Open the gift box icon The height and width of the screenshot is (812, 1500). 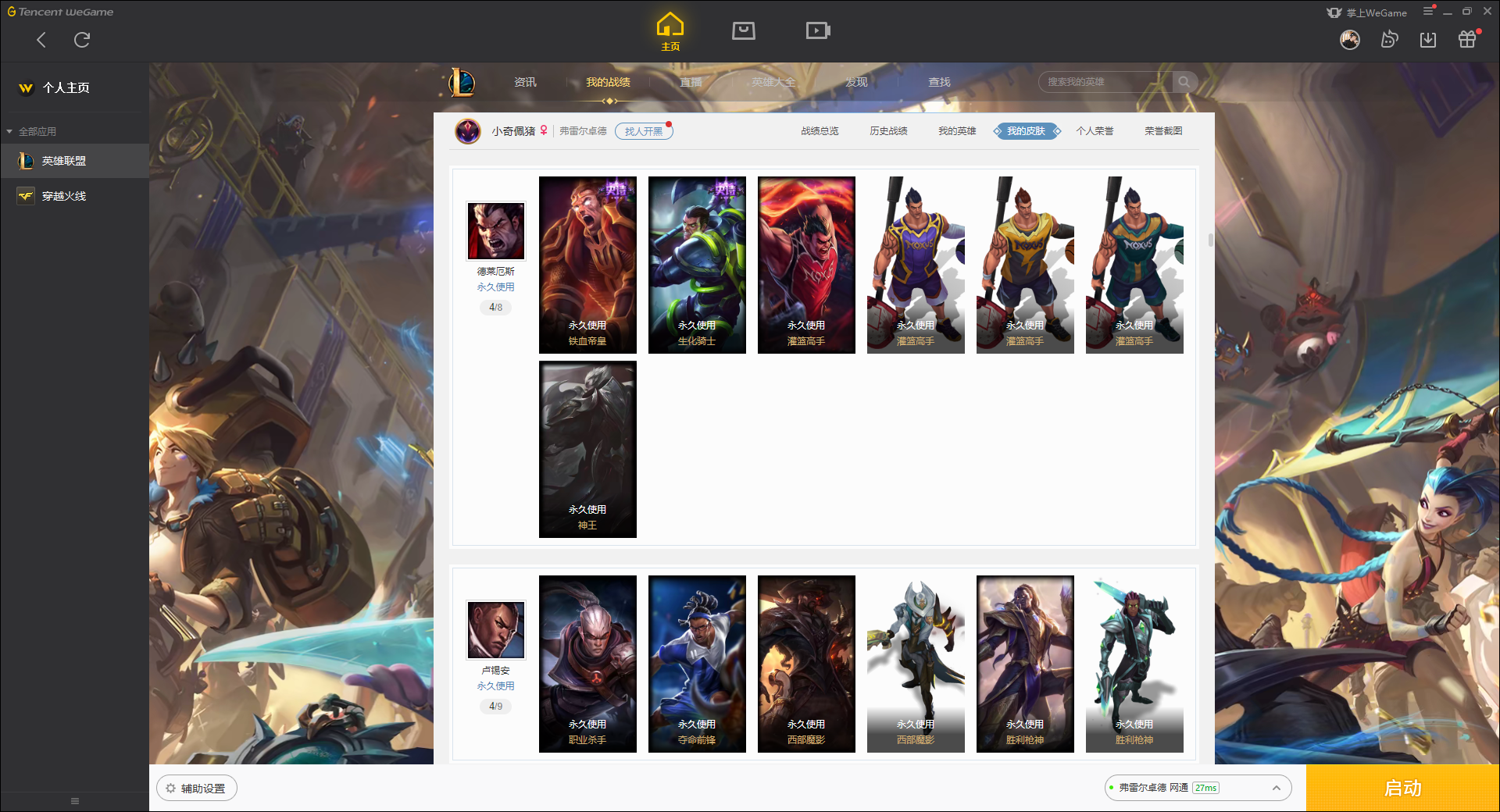pyautogui.click(x=1467, y=39)
